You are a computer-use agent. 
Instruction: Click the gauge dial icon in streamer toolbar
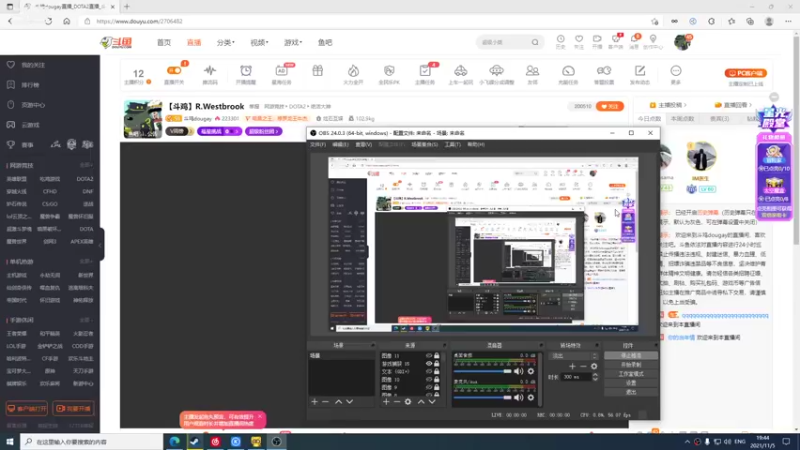pos(568,70)
